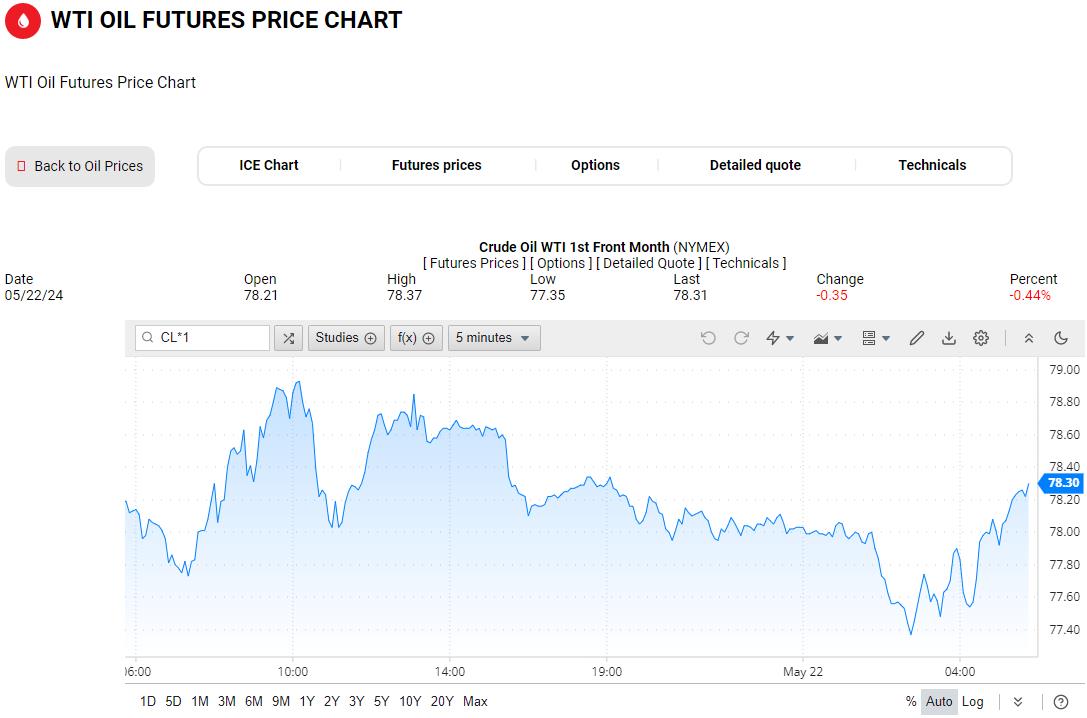Undo the last chart action
This screenshot has height=718, width=1087.
click(x=708, y=338)
